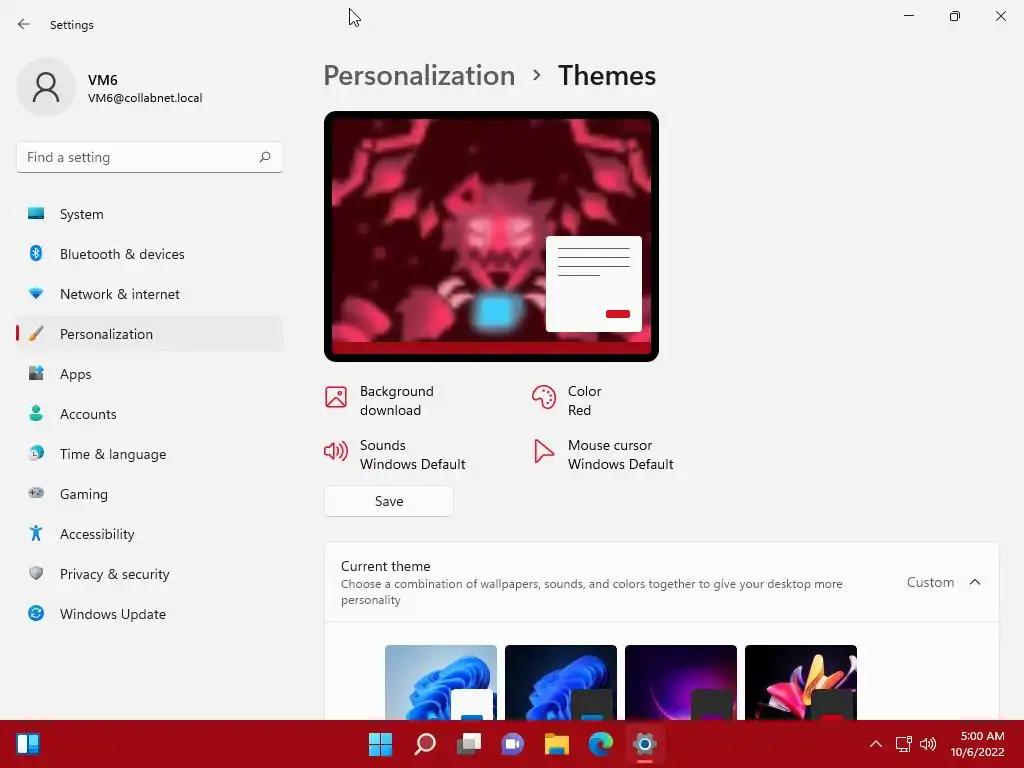Click the Save theme button
Image resolution: width=1024 pixels, height=768 pixels.
tap(389, 501)
